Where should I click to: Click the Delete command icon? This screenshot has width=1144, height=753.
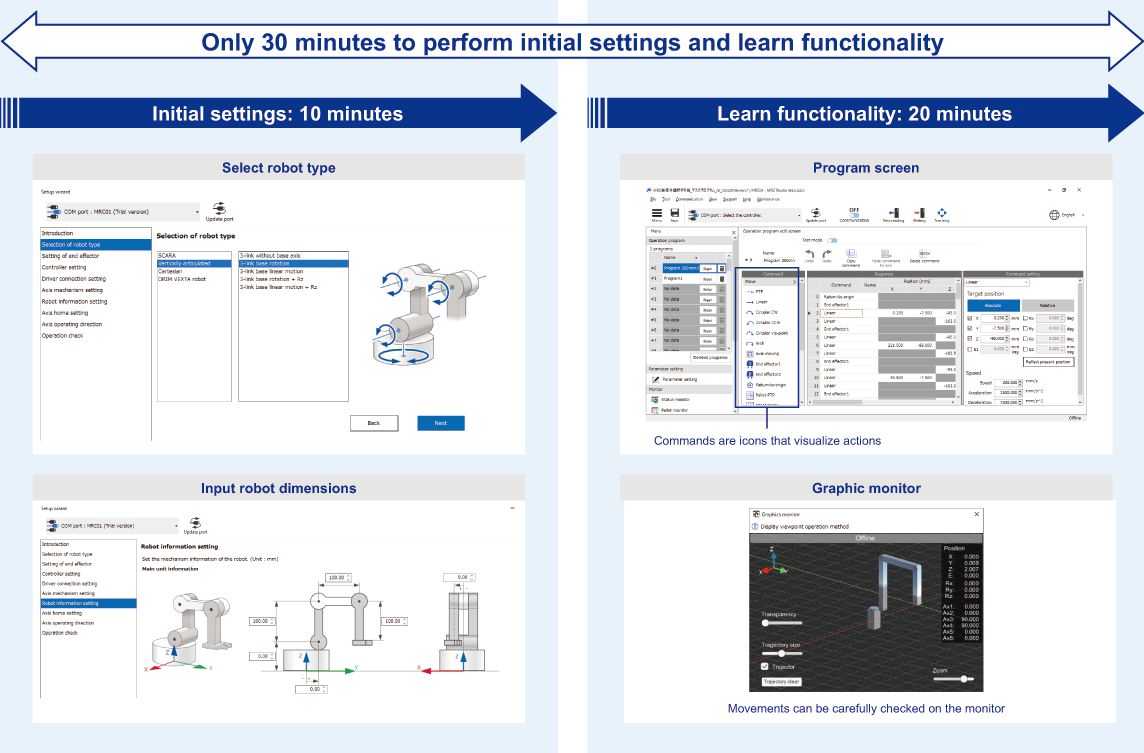tap(924, 253)
